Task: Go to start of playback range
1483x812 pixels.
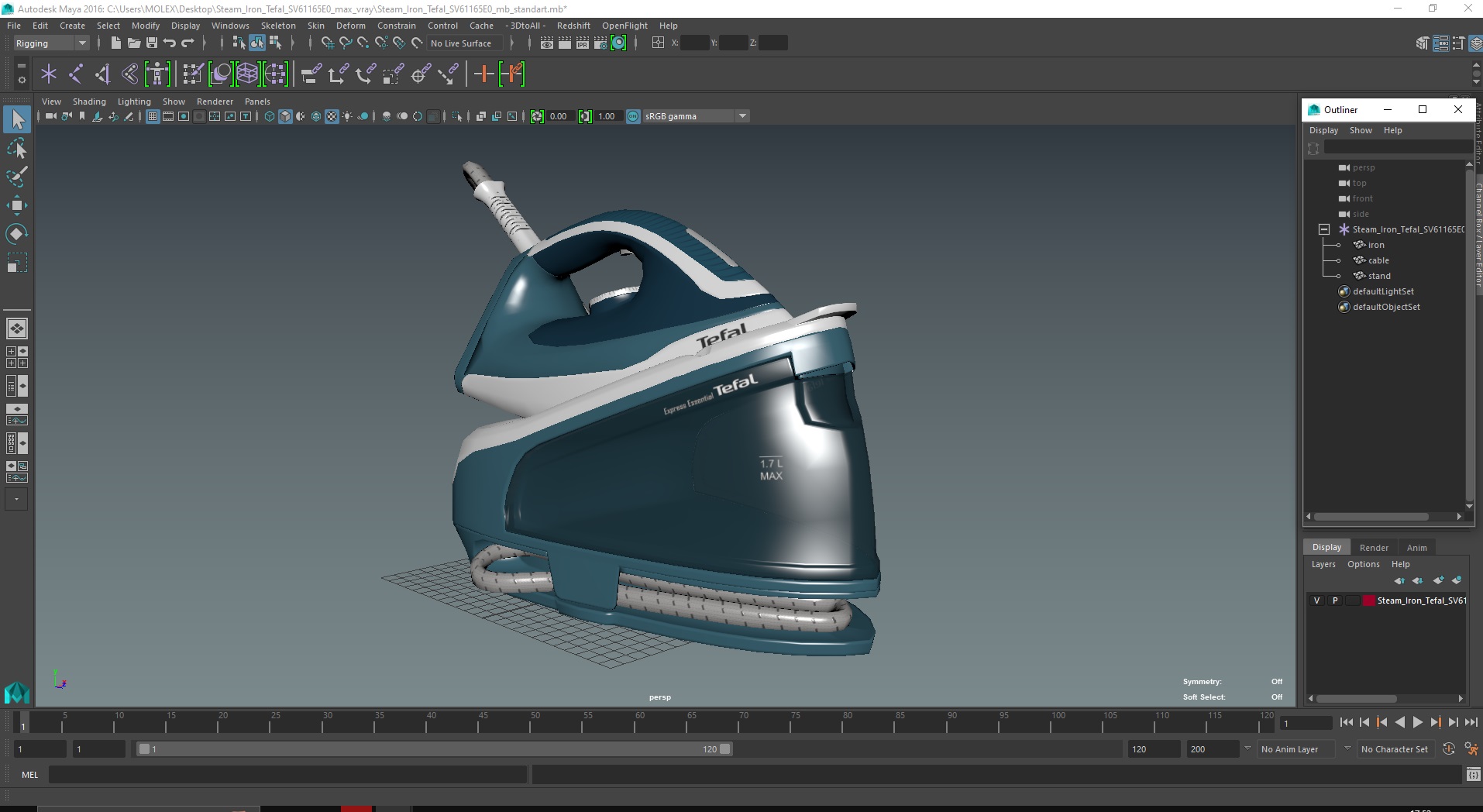Action: coord(1347,722)
